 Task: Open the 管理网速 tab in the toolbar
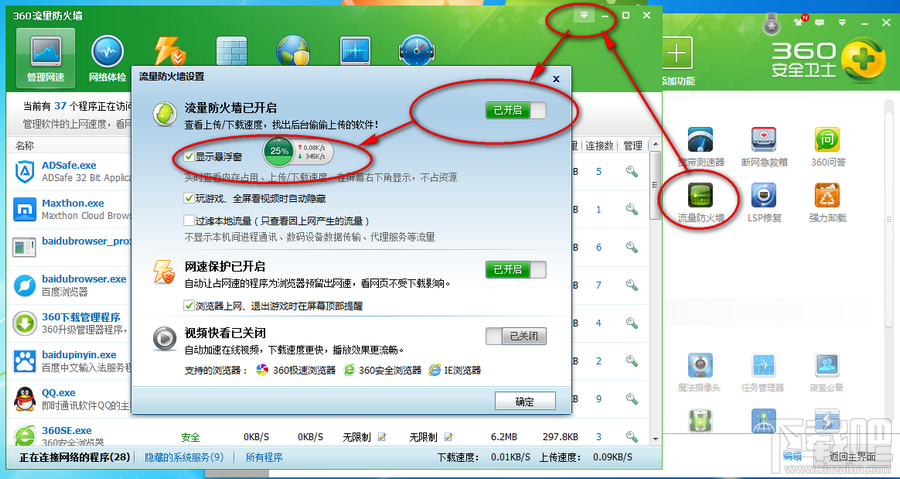click(49, 58)
